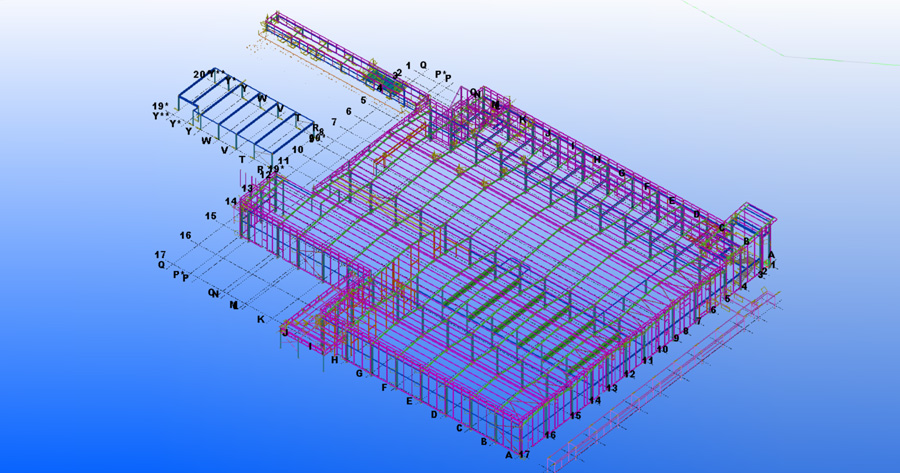Image resolution: width=900 pixels, height=473 pixels.
Task: Select grid label G along the front edge
Action: 359,374
